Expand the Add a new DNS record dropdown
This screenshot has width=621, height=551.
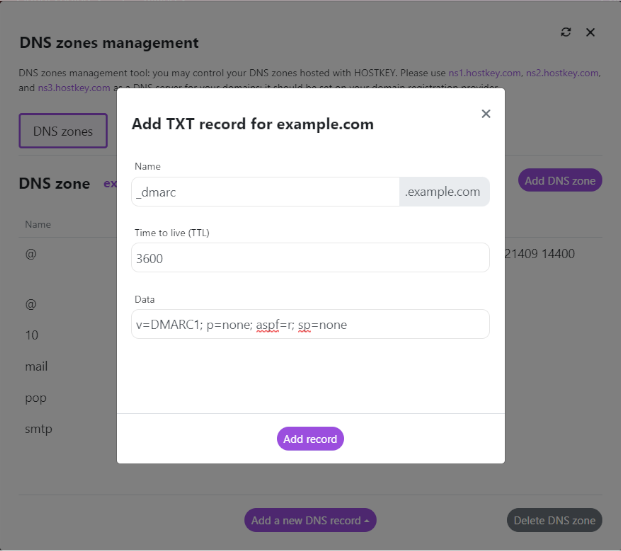coord(311,521)
